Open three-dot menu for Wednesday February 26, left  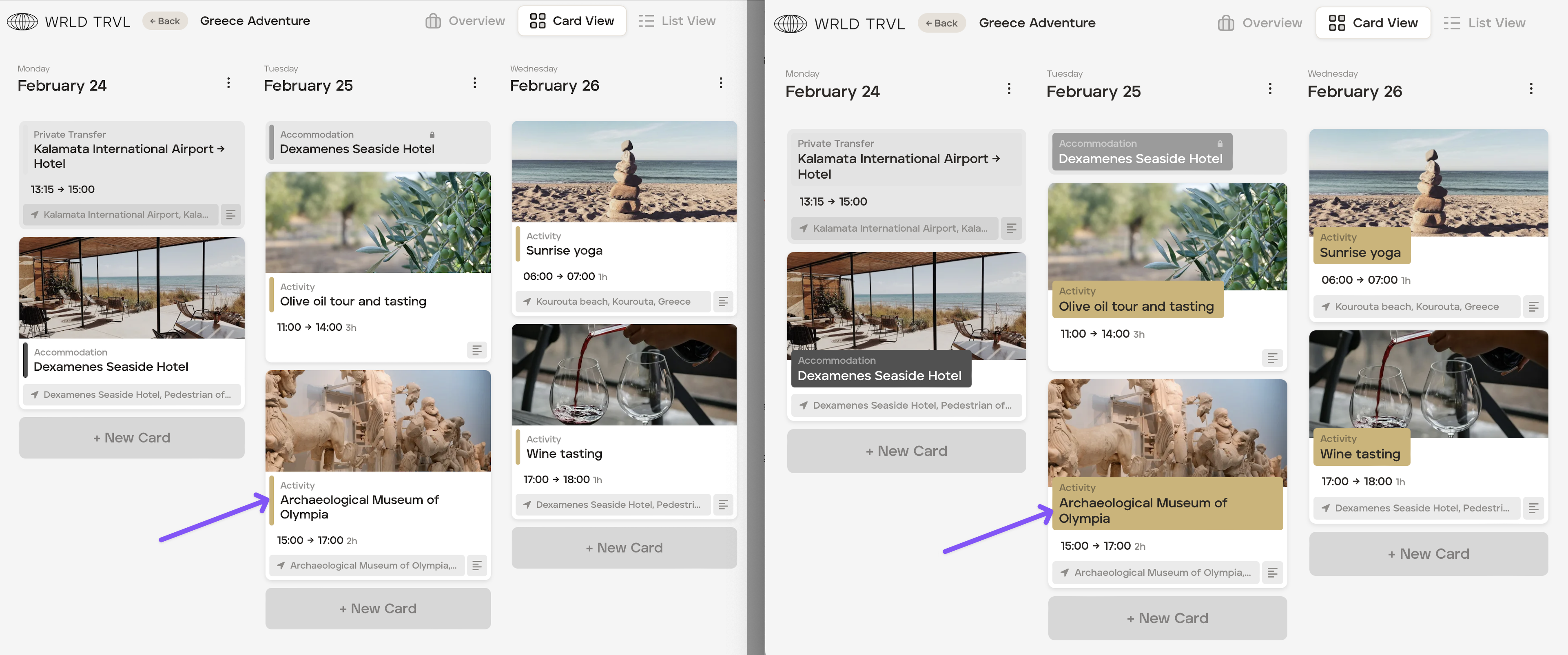(721, 83)
